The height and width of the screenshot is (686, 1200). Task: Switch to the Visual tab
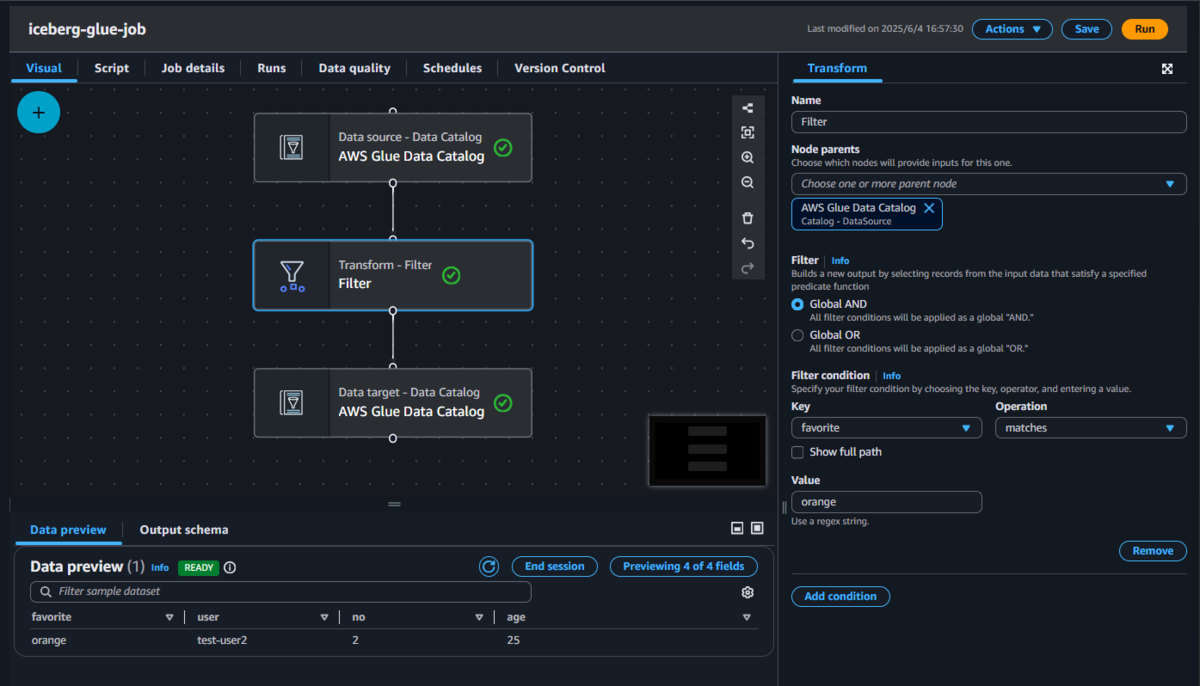44,68
